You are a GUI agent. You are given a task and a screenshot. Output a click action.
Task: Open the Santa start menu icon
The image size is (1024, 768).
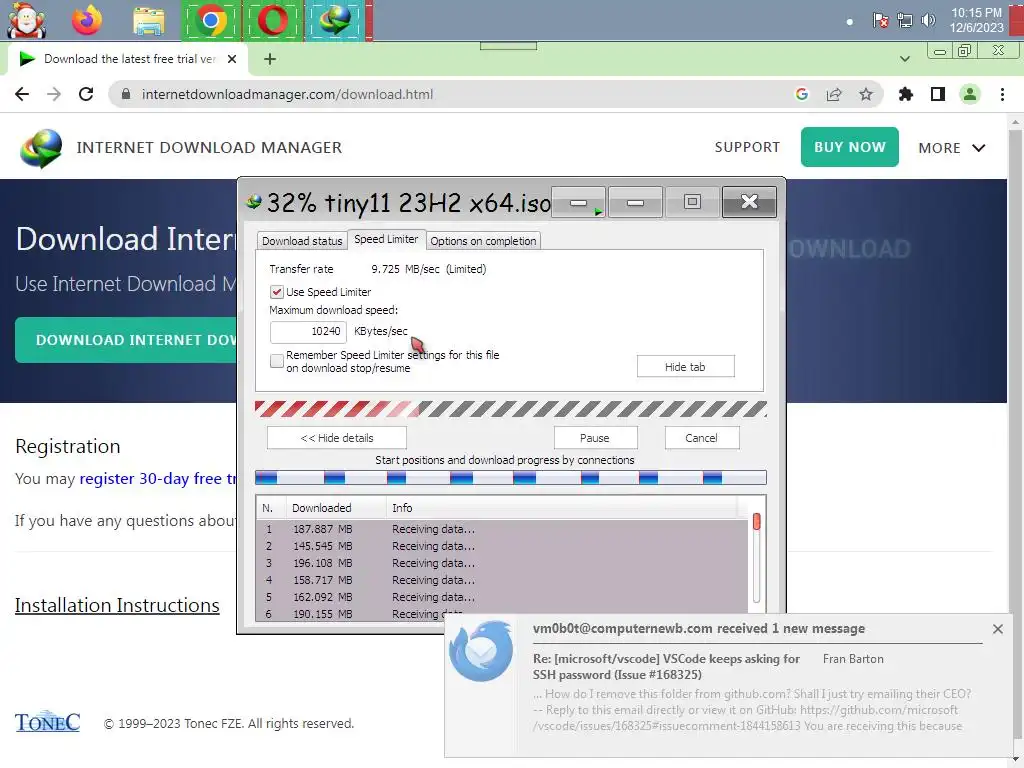pos(25,20)
